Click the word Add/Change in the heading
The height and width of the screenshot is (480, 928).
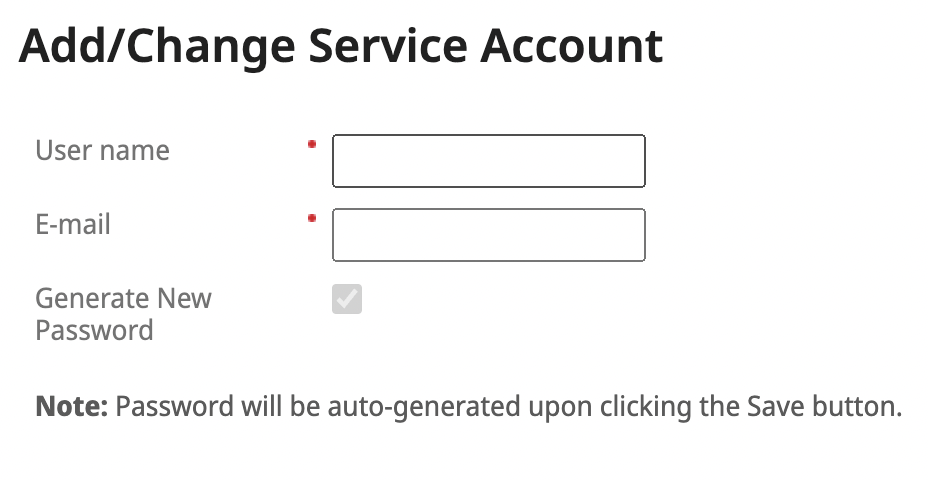tap(157, 47)
